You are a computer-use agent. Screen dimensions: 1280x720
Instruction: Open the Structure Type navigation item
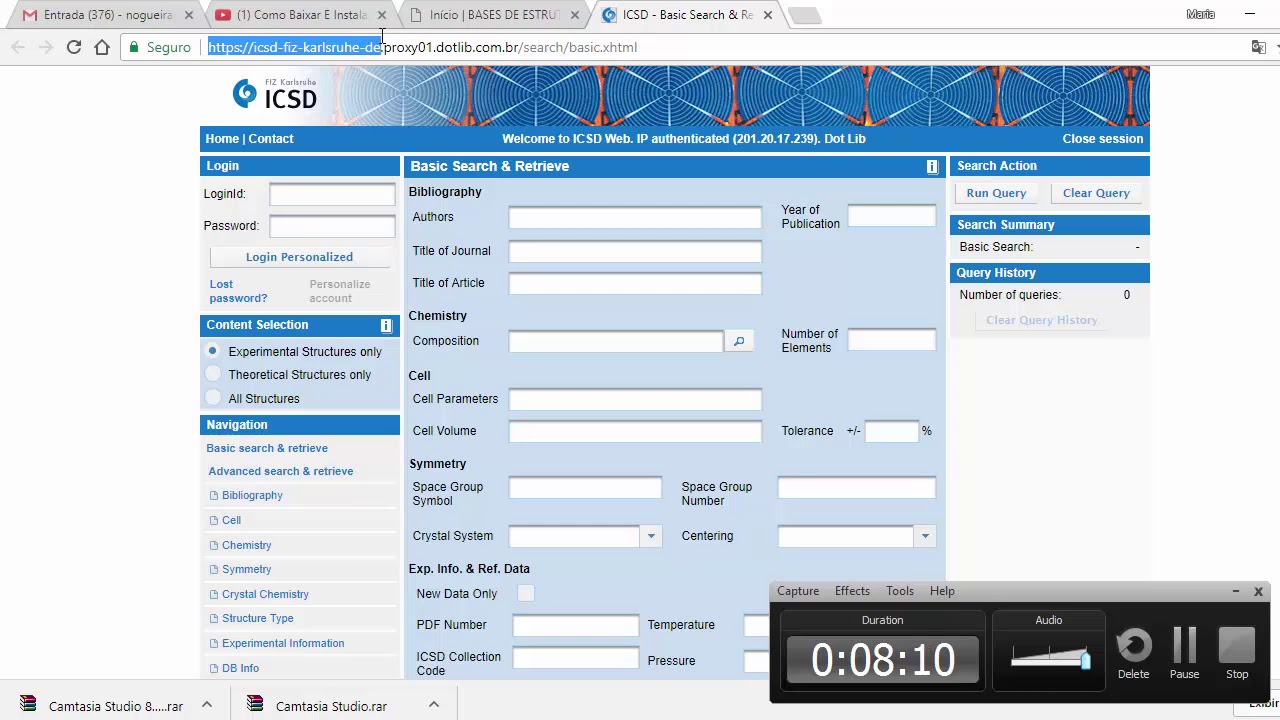click(x=257, y=618)
